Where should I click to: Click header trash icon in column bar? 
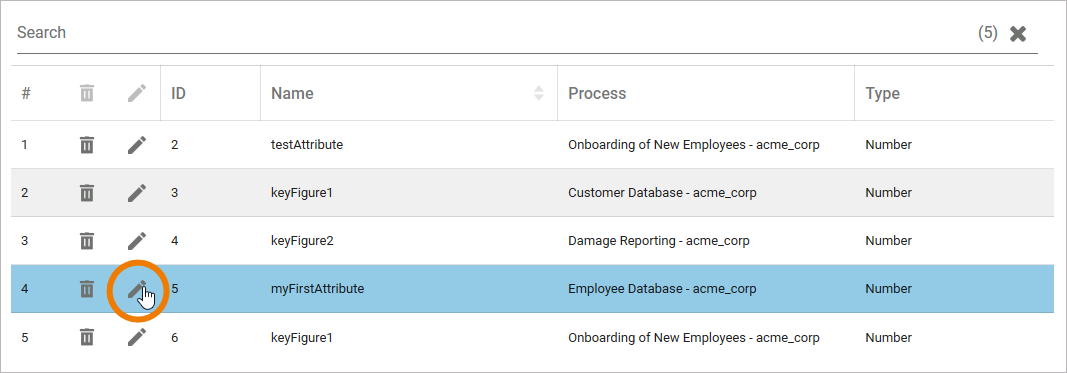click(x=86, y=93)
